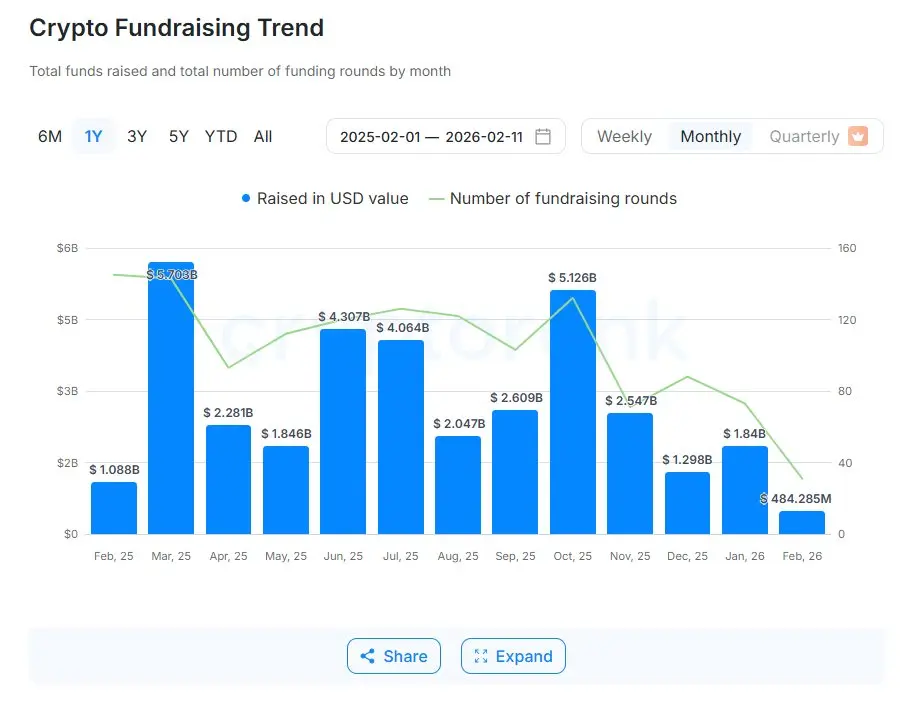Click the Share button
915x705 pixels.
pyautogui.click(x=394, y=656)
